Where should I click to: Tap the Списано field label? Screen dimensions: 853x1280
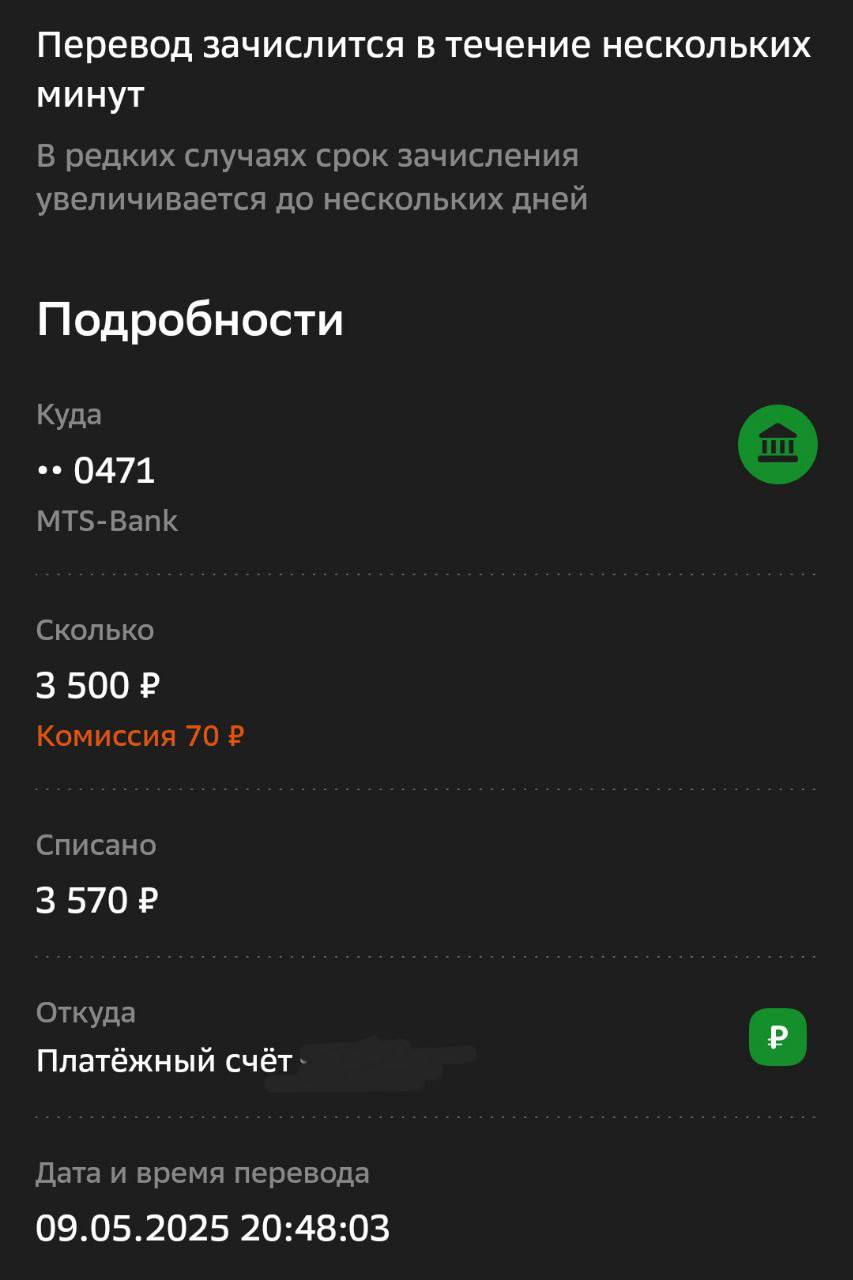point(96,845)
